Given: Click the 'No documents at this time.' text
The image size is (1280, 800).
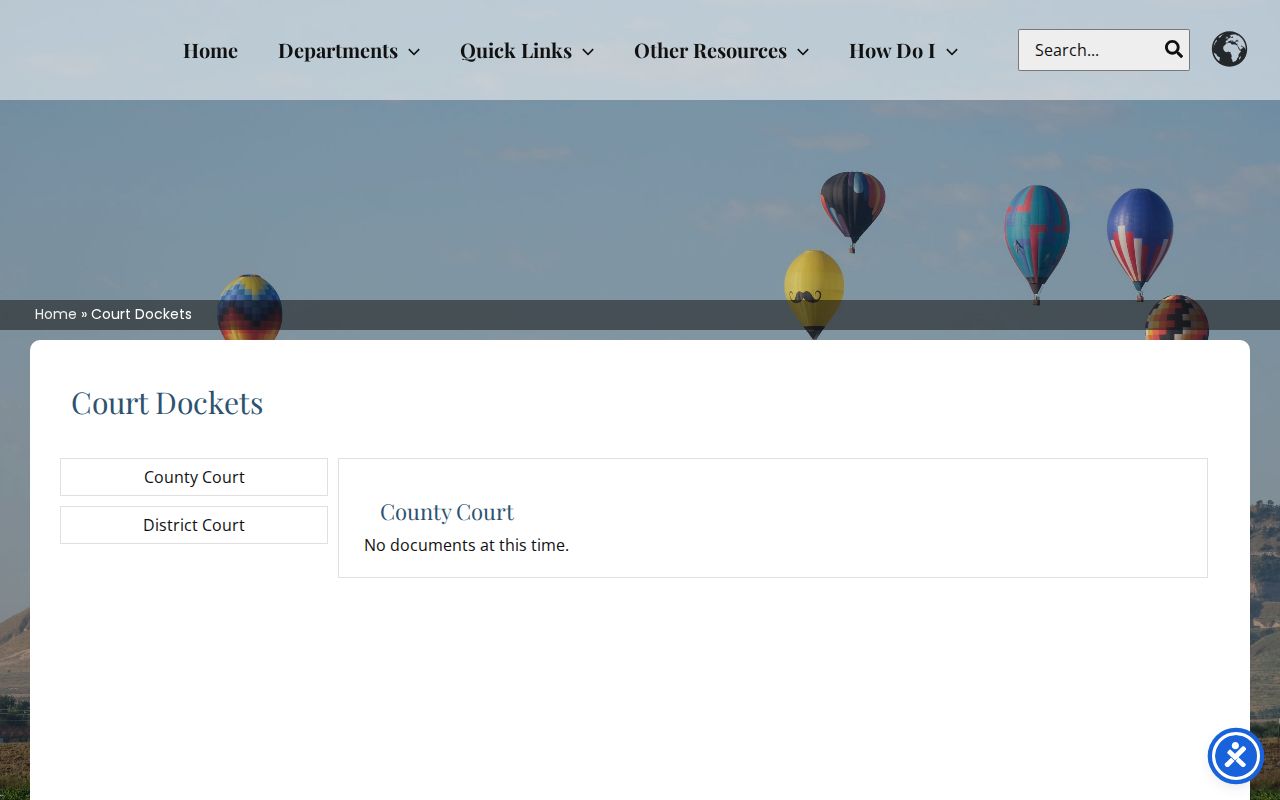Looking at the screenshot, I should tap(466, 545).
